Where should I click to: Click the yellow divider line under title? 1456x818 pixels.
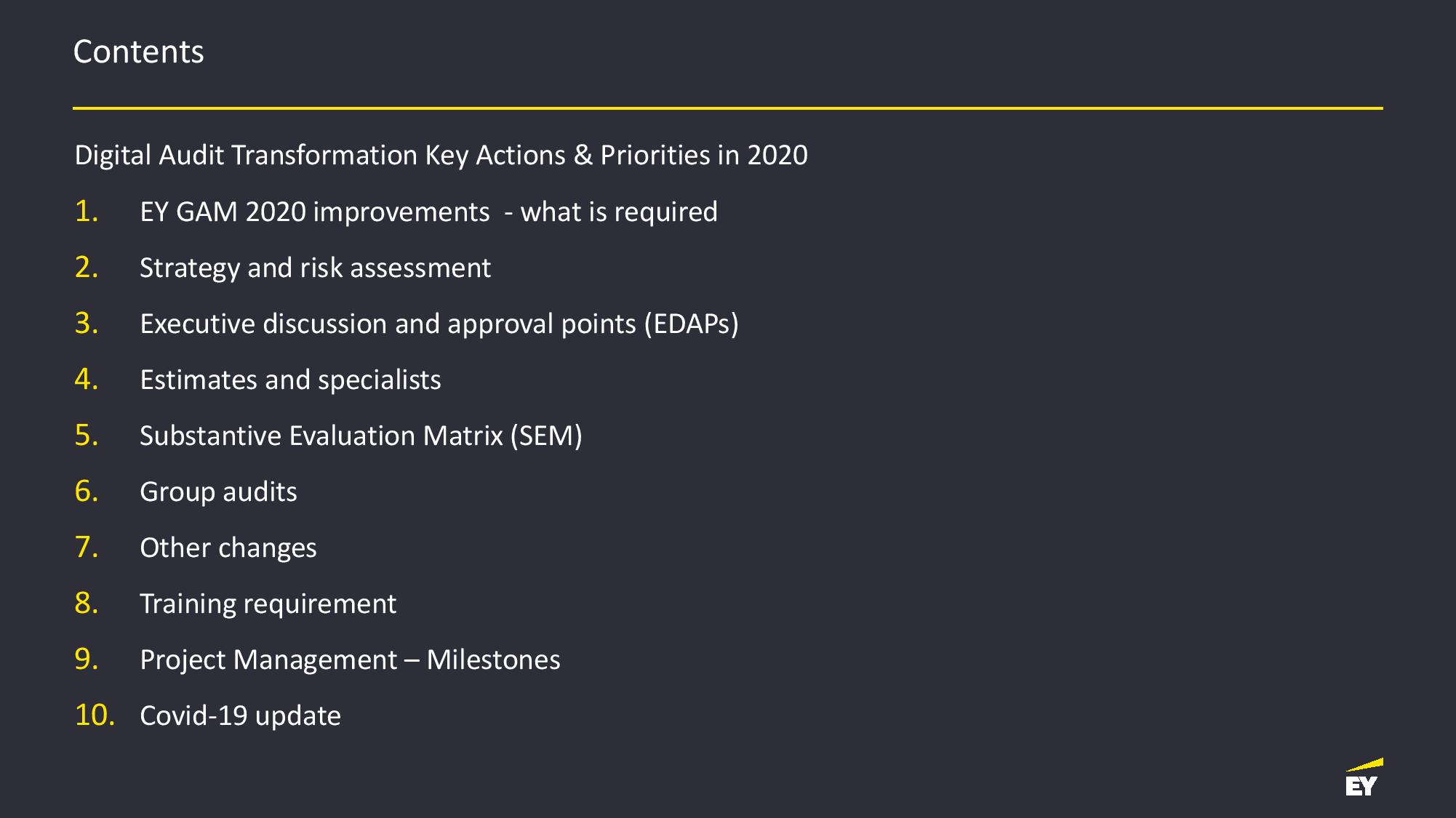[728, 108]
